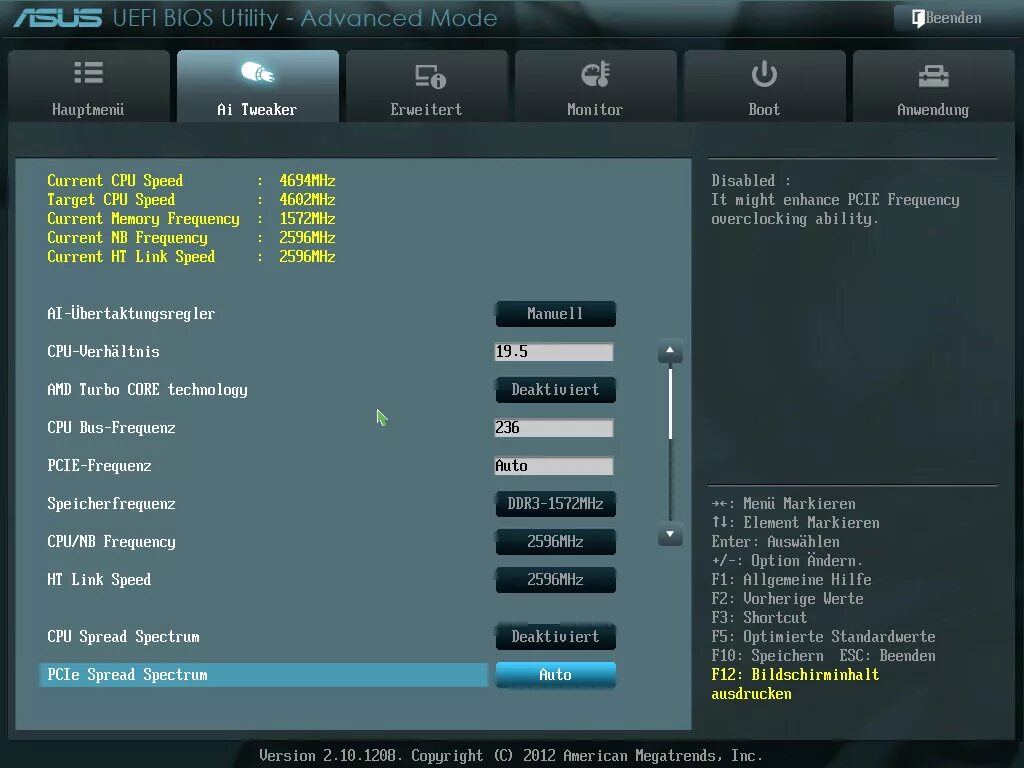1024x768 pixels.
Task: Select the HT Link Speed setting label
Action: [99, 579]
